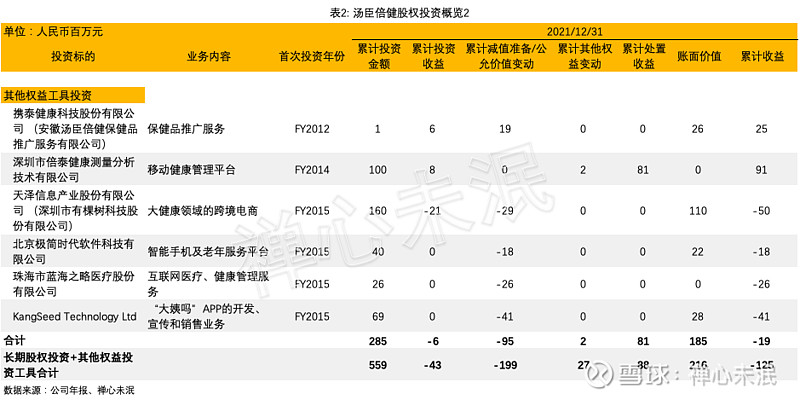Click the 天泽信息产业股份有限公司 row name
800x400 pixels.
point(76,210)
